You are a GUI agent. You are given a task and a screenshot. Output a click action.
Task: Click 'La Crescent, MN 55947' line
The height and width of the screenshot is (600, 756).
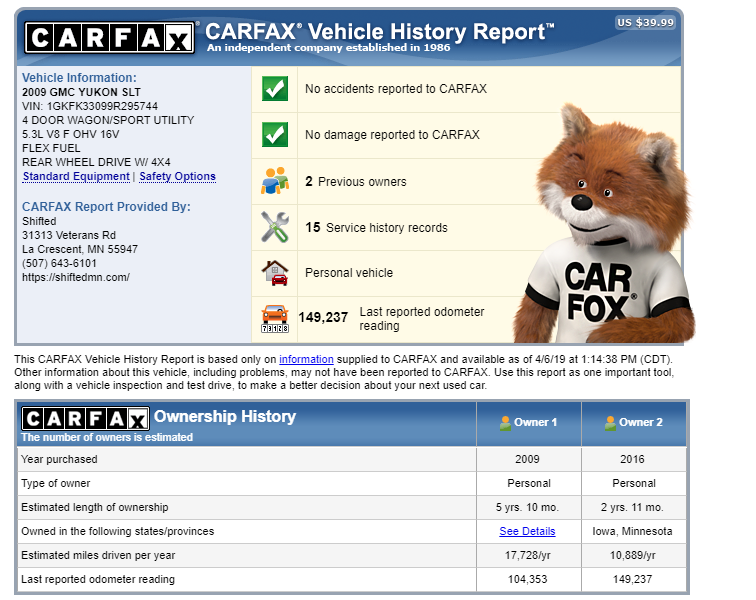coord(80,249)
